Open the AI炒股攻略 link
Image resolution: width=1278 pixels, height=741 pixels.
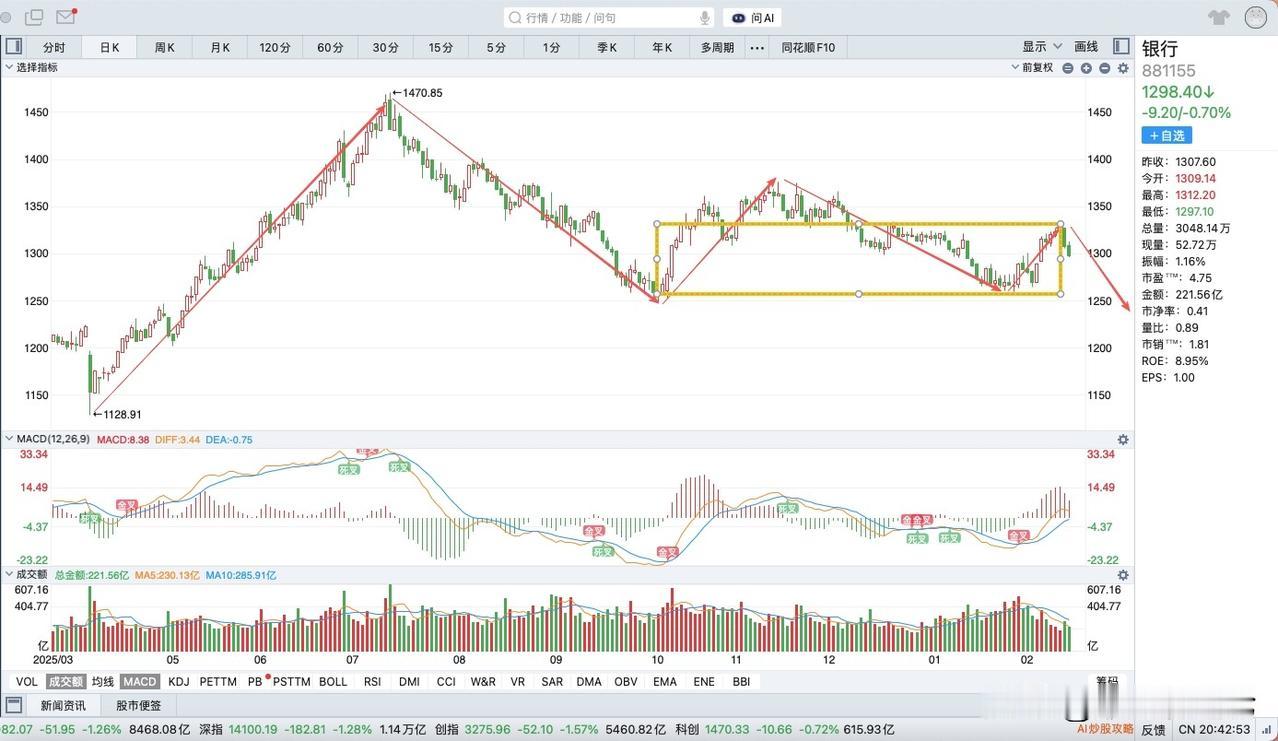coord(1105,730)
